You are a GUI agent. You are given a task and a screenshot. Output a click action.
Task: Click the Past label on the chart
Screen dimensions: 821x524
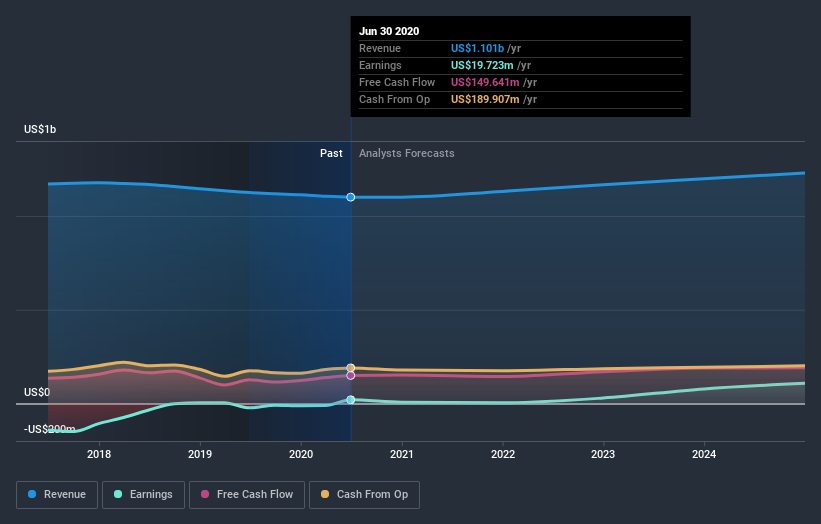[x=331, y=153]
